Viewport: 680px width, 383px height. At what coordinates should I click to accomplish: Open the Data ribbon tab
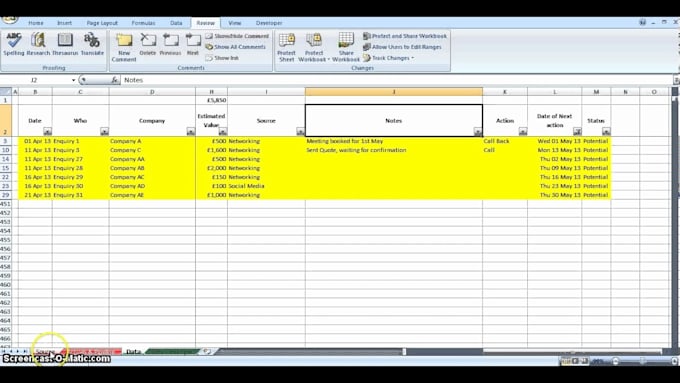coord(176,23)
